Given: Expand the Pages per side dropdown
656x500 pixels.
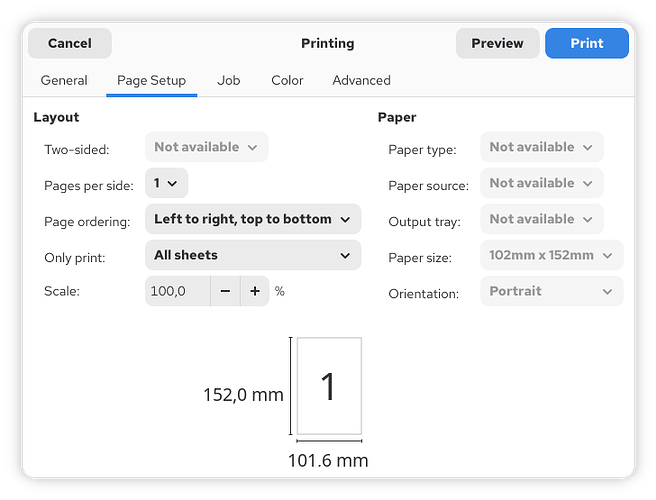Looking at the screenshot, I should pos(166,183).
